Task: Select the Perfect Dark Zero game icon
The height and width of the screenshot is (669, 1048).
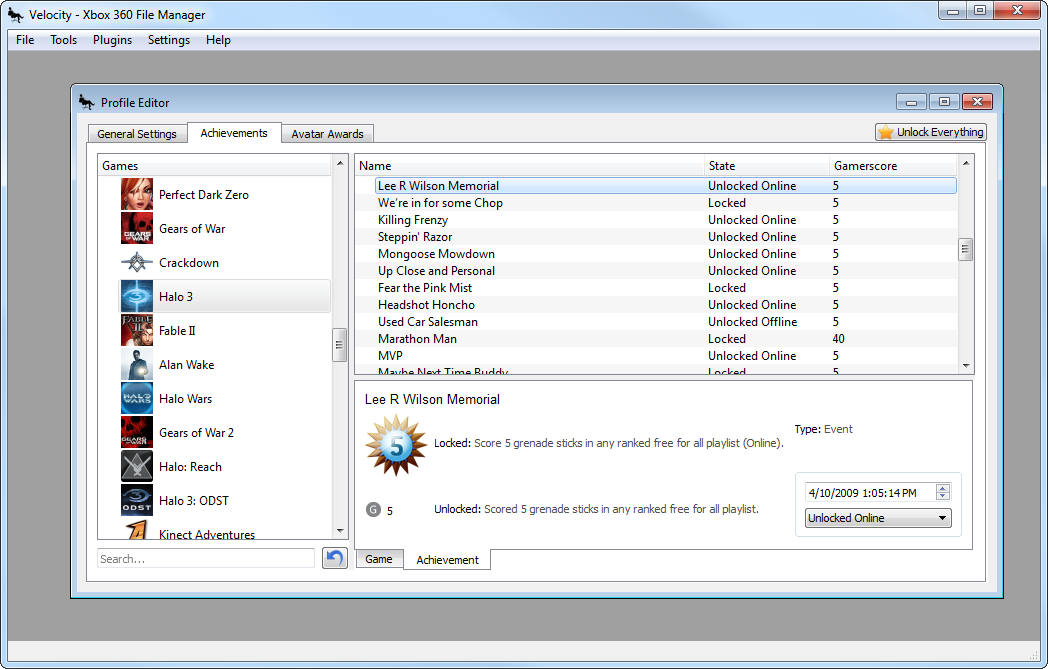Action: pos(136,194)
